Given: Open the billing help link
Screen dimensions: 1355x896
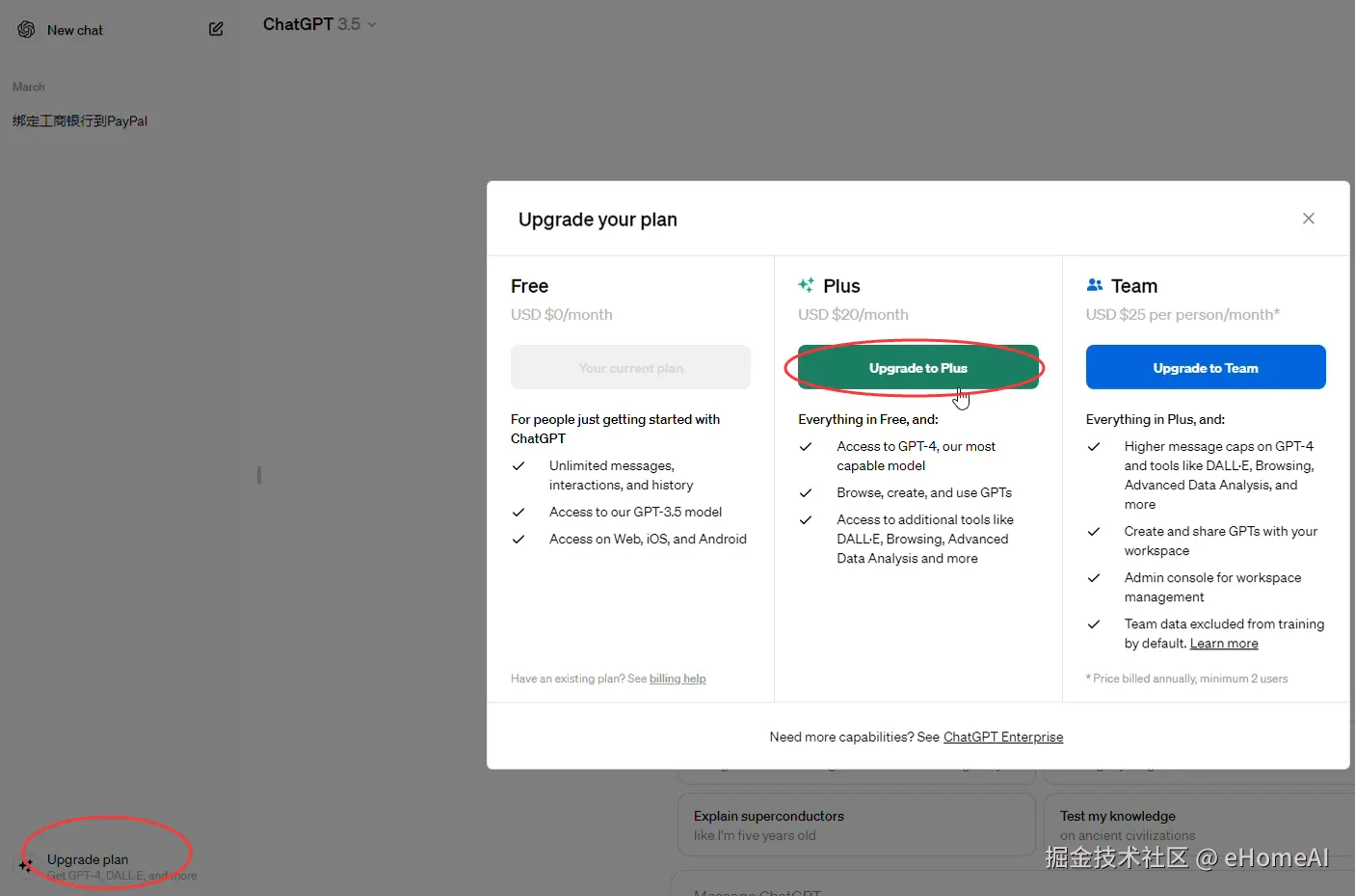Looking at the screenshot, I should tap(677, 679).
